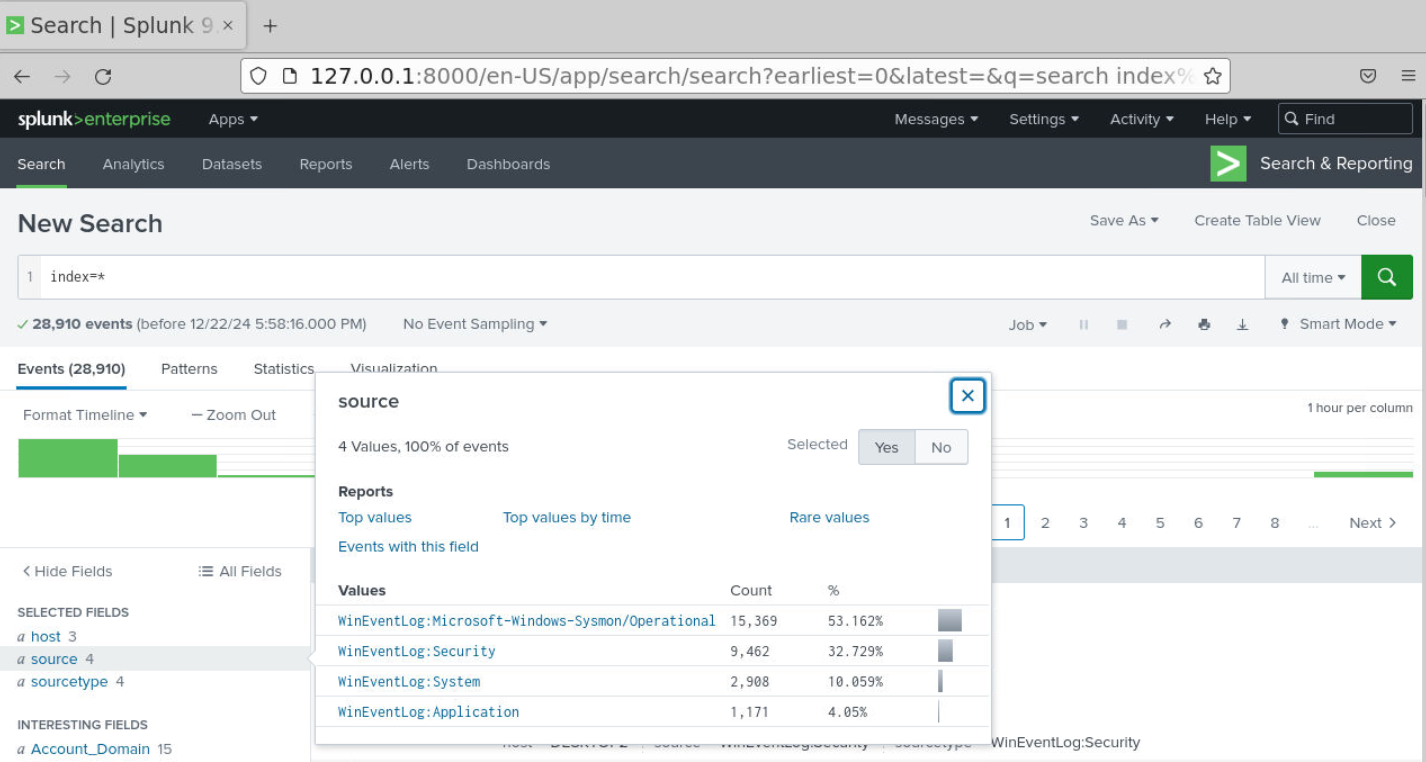Click Hide Fields toggle

(x=67, y=571)
